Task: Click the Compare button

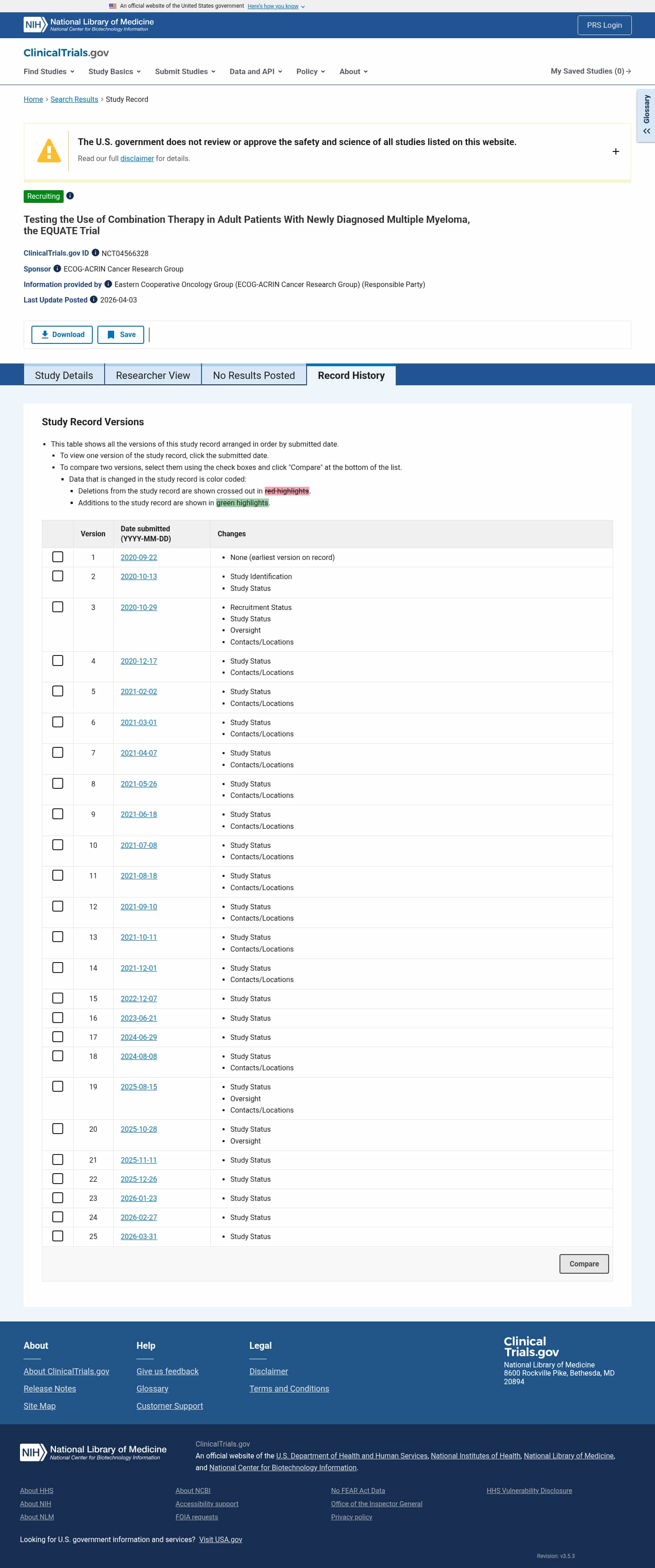Action: [584, 1264]
